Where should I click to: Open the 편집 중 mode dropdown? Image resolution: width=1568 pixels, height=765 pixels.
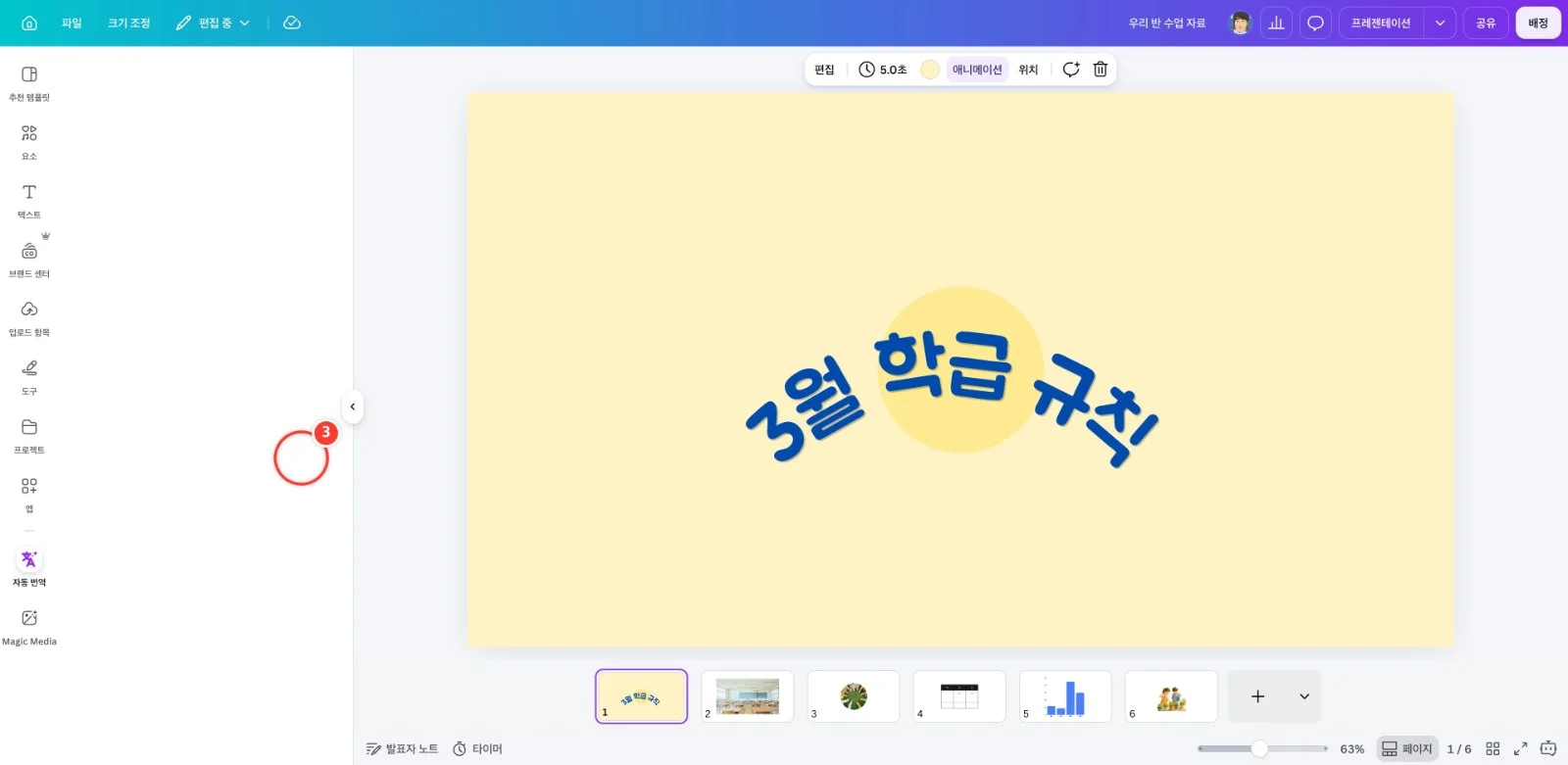[x=213, y=23]
